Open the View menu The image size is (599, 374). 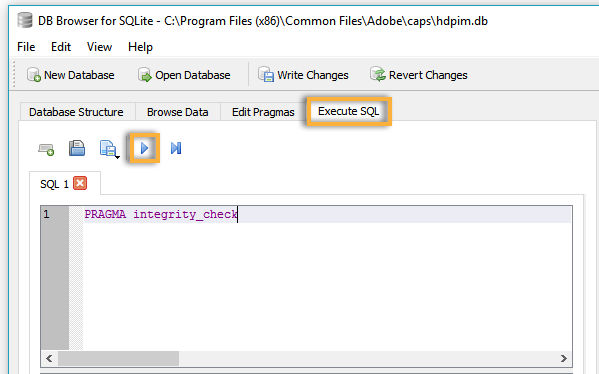pyautogui.click(x=99, y=47)
